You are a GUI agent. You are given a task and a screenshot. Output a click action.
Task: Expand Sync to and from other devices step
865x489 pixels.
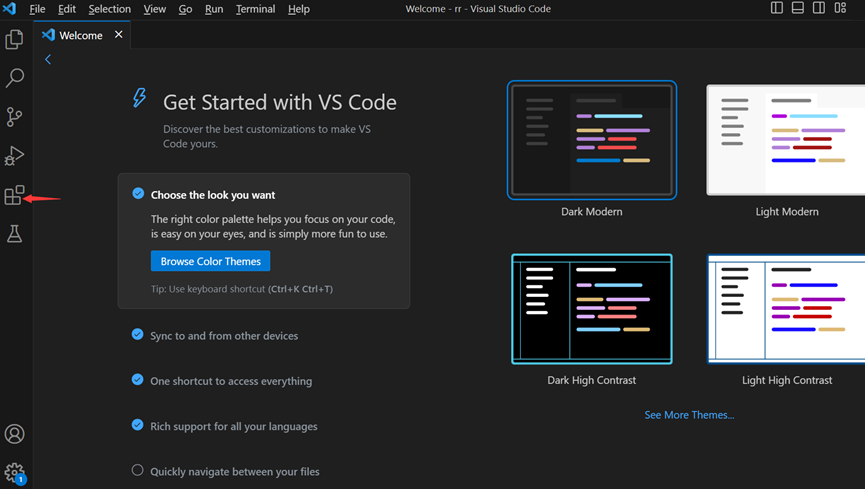[224, 336]
